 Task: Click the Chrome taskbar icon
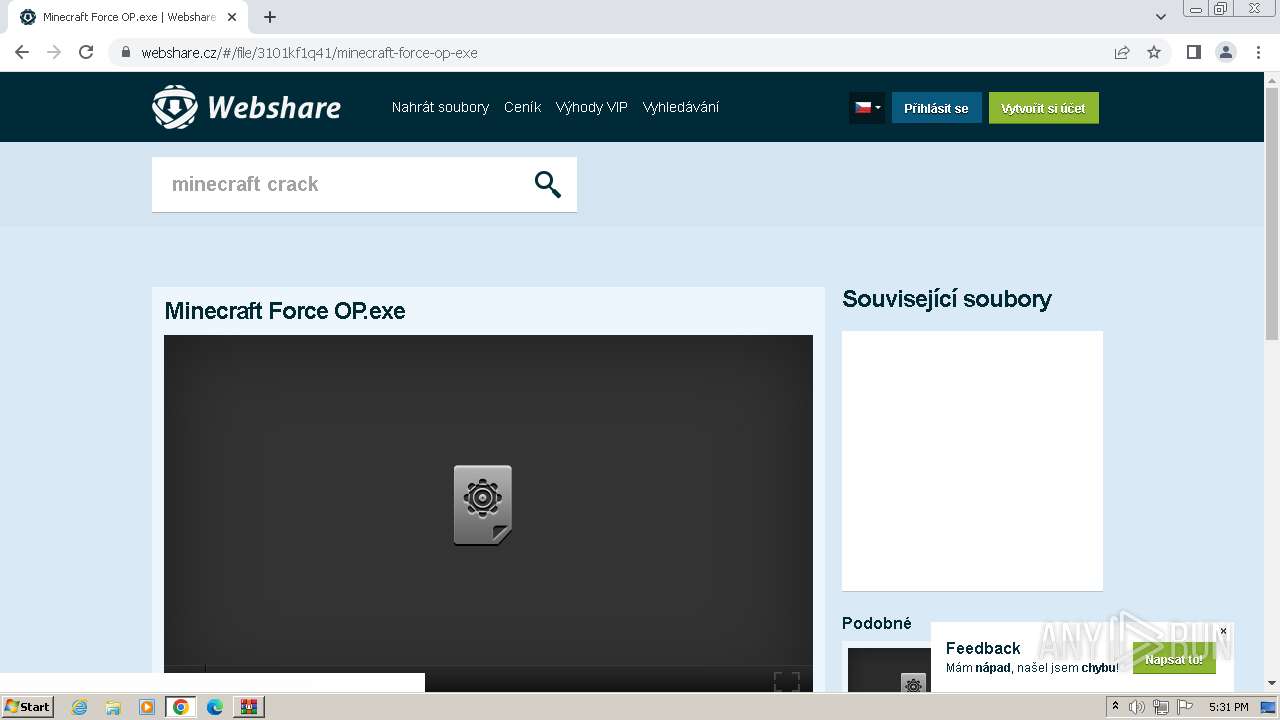(181, 707)
